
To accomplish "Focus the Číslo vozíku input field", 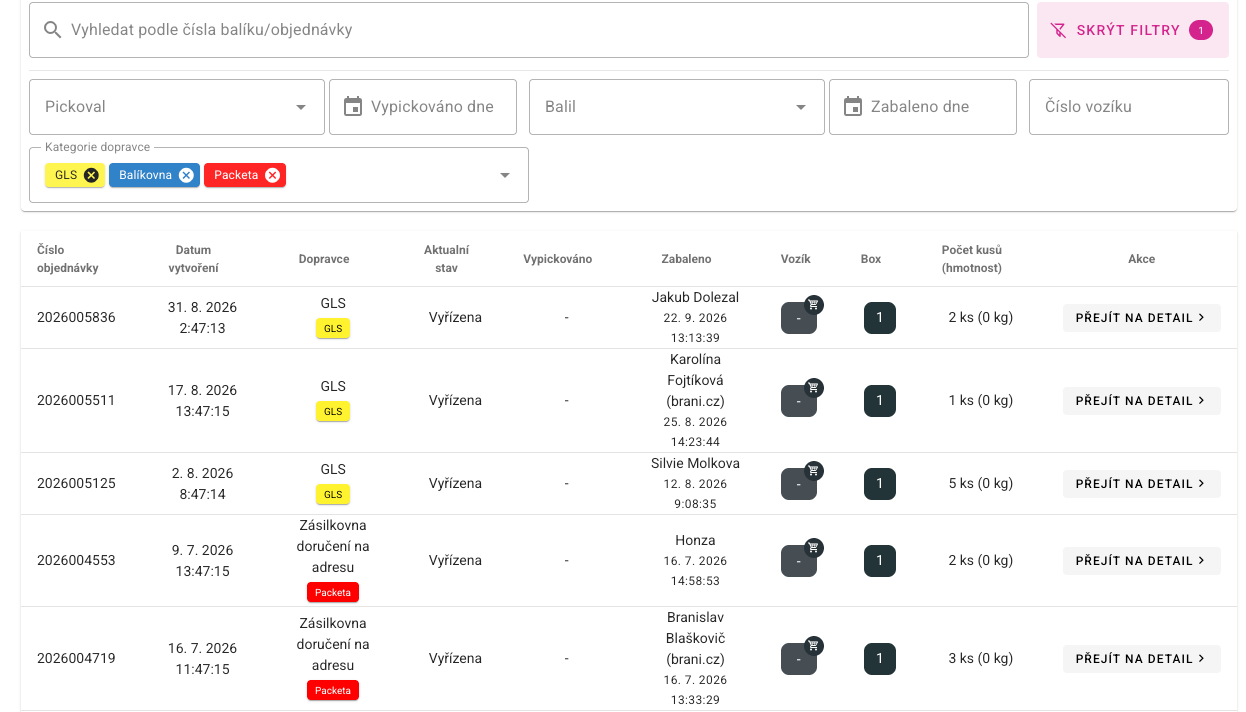I will point(1129,107).
